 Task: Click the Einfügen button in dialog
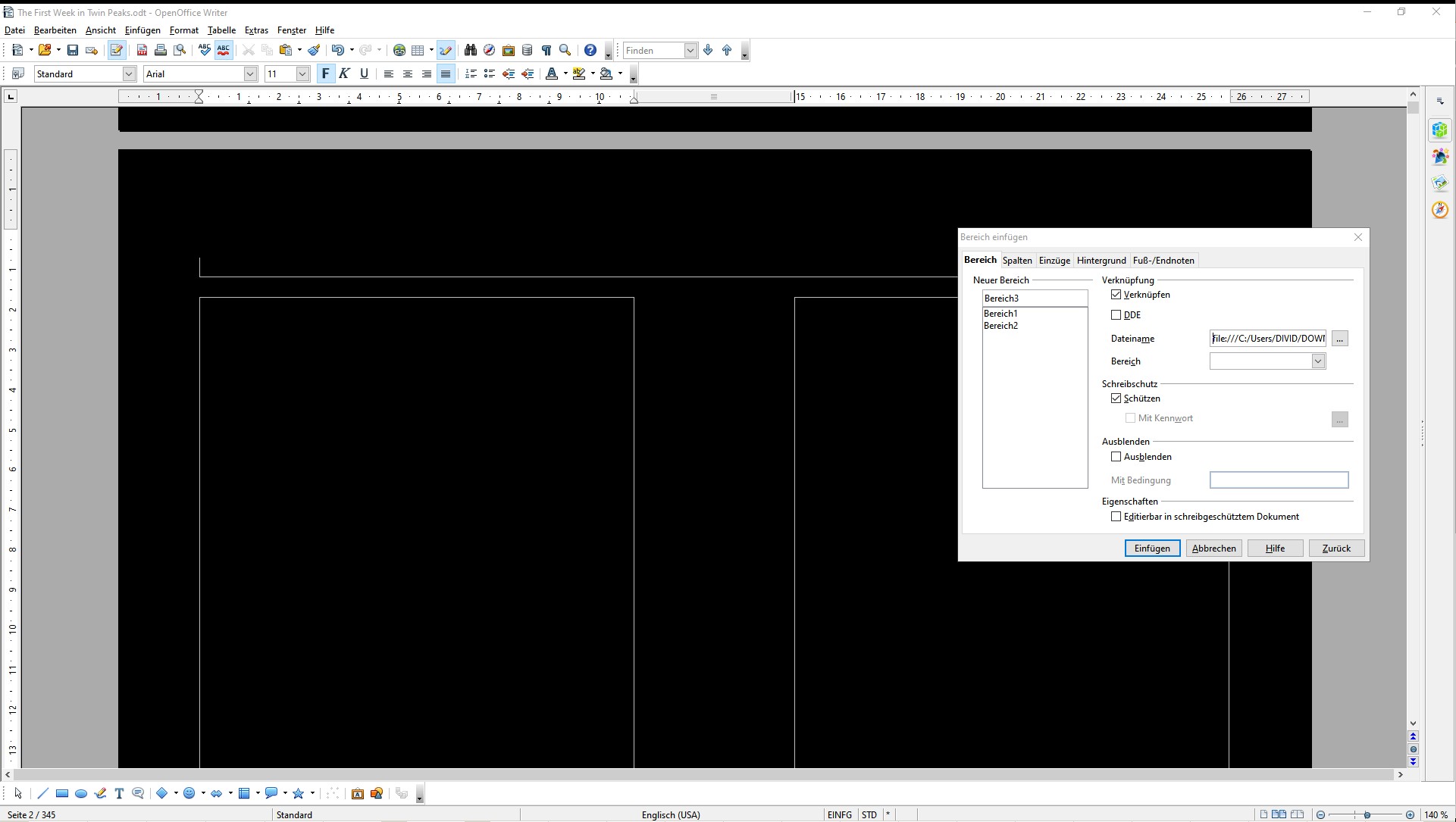coord(1152,549)
